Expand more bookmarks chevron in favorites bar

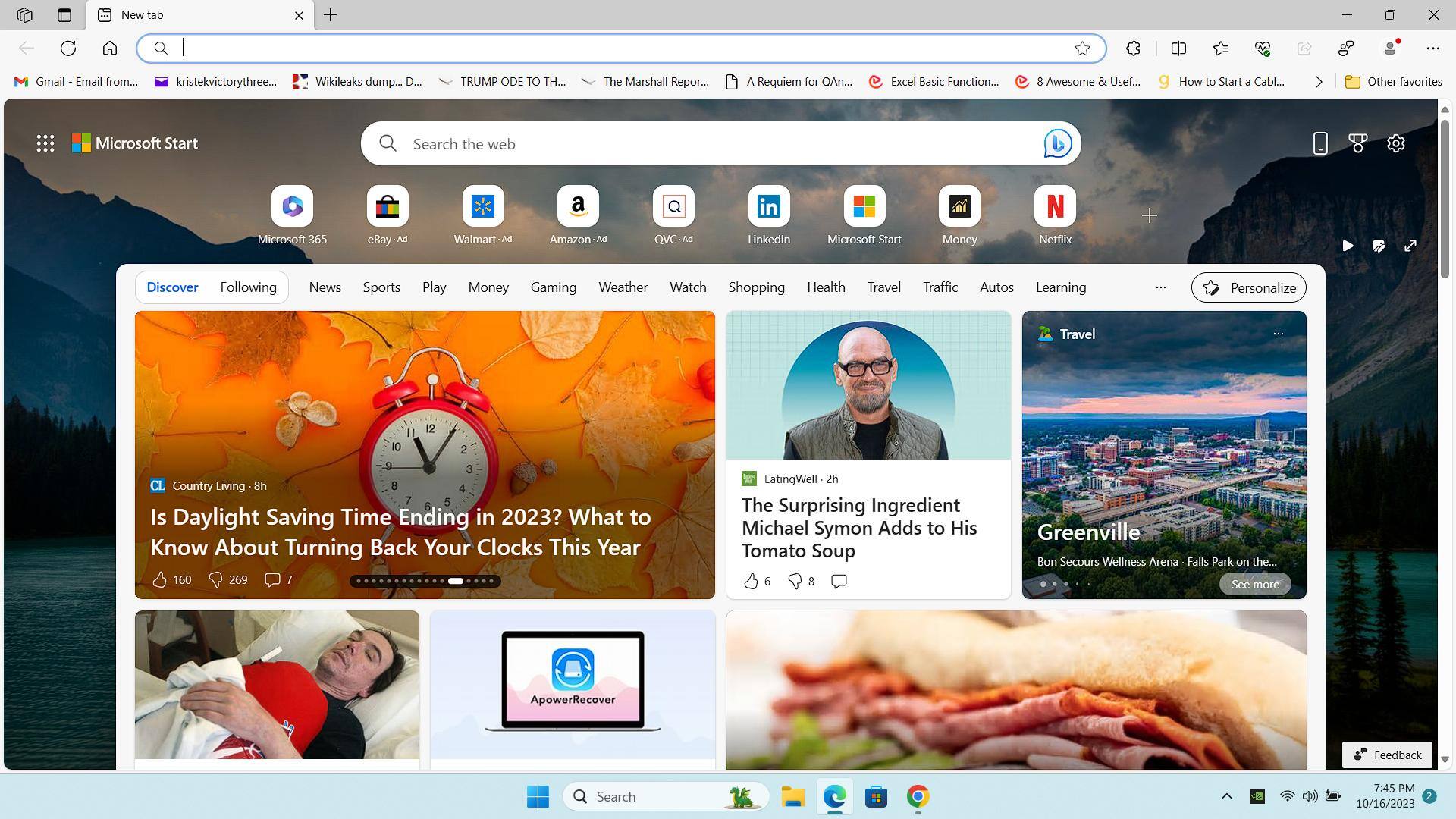1319,82
